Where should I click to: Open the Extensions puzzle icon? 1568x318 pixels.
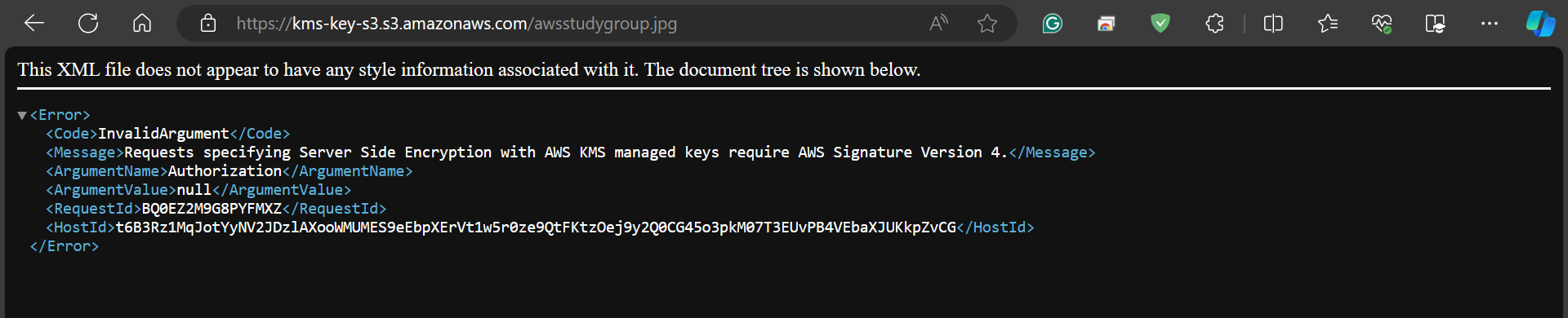pyautogui.click(x=1214, y=24)
